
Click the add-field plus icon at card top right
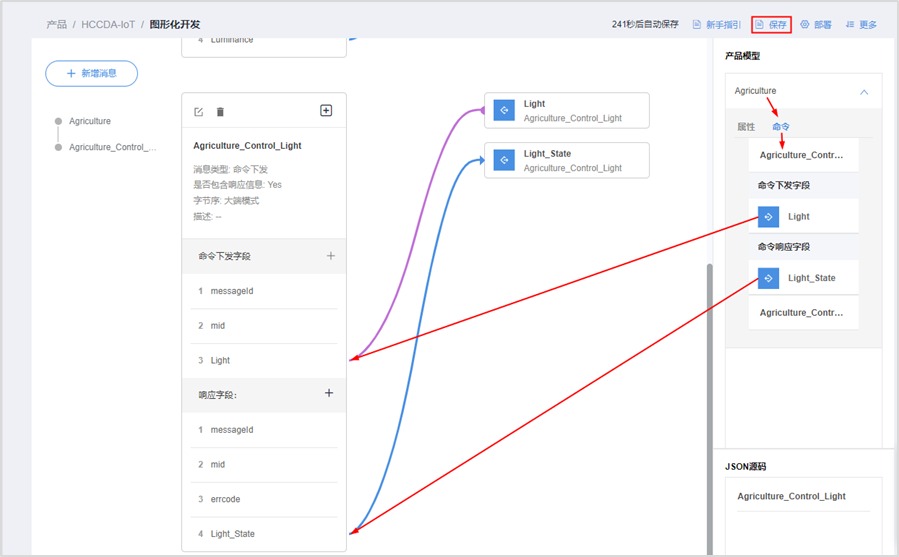point(326,111)
